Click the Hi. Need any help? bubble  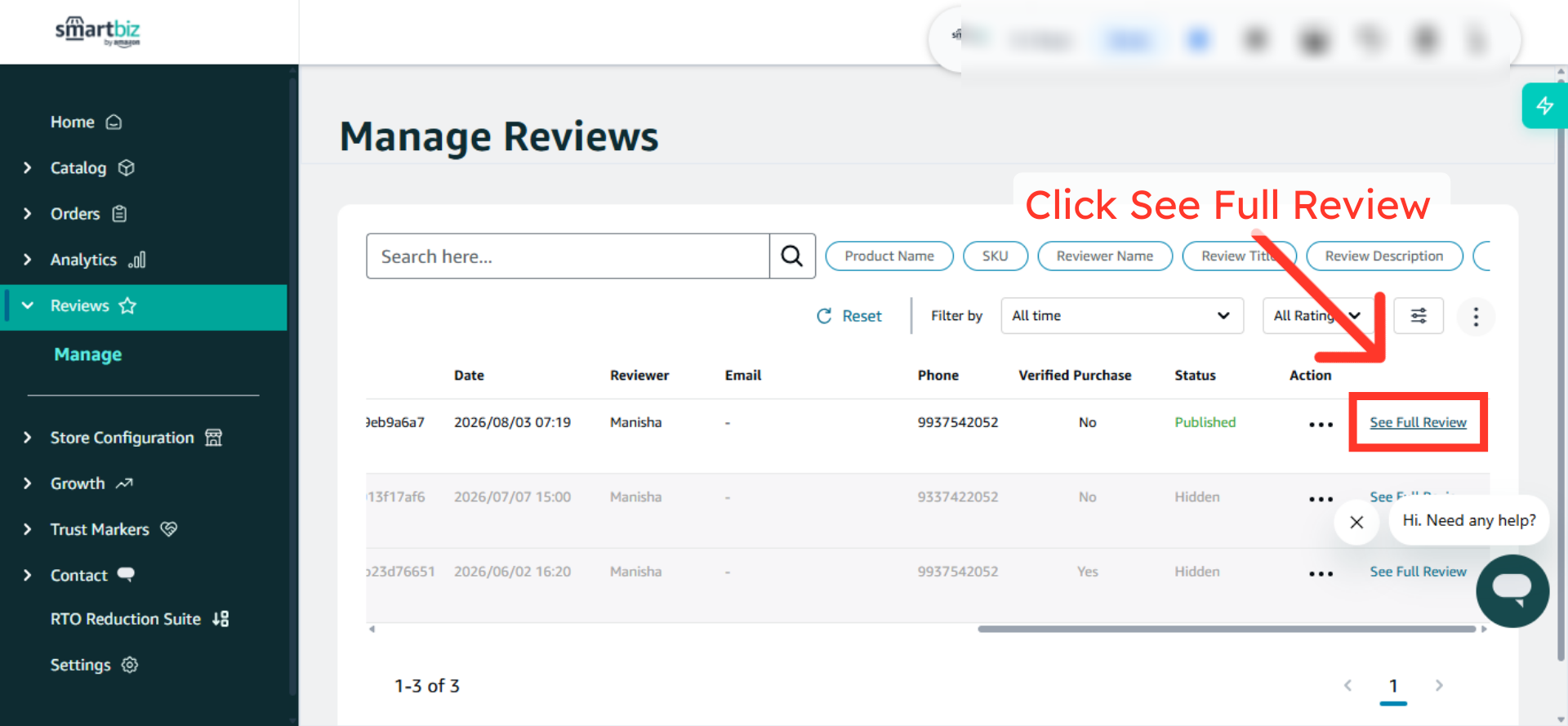1468,520
